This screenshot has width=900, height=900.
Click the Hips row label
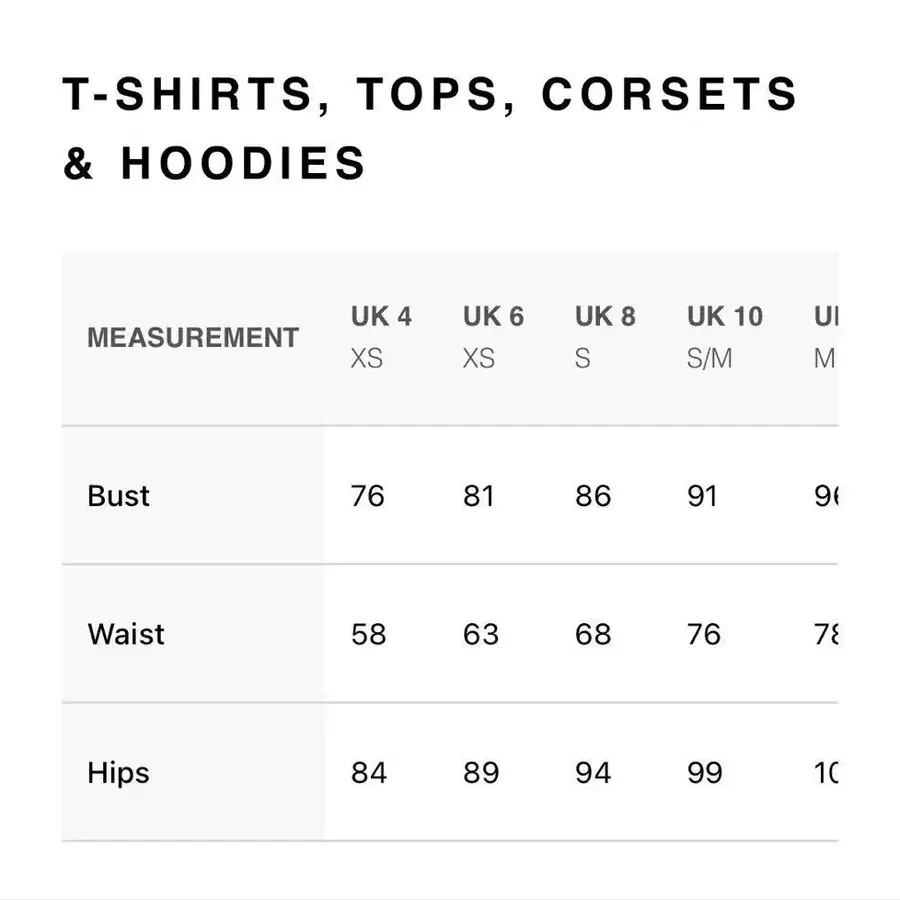(x=118, y=773)
